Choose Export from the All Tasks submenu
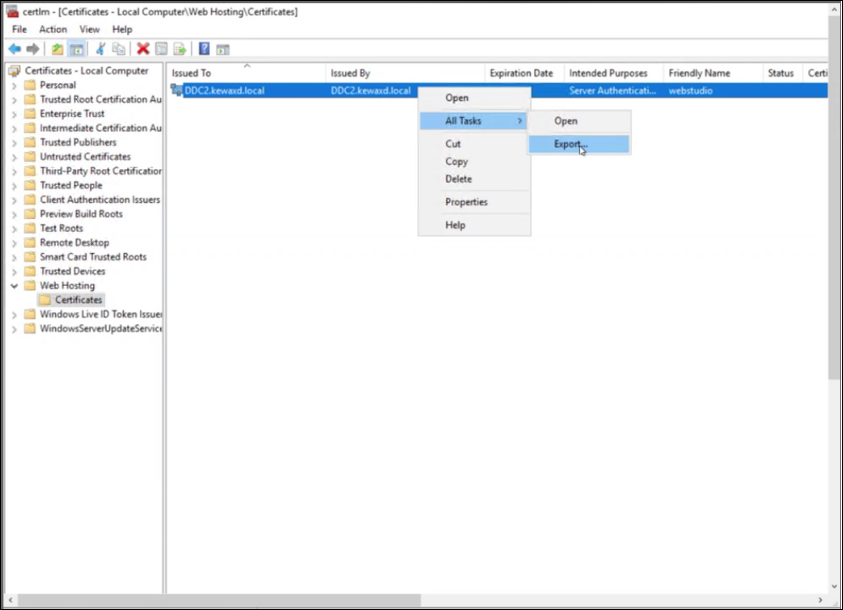Viewport: 843px width, 610px height. click(x=569, y=143)
